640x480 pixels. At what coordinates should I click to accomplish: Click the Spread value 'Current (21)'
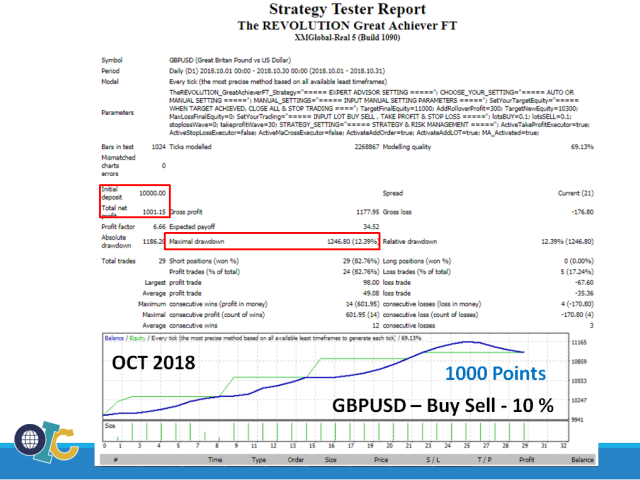point(576,193)
